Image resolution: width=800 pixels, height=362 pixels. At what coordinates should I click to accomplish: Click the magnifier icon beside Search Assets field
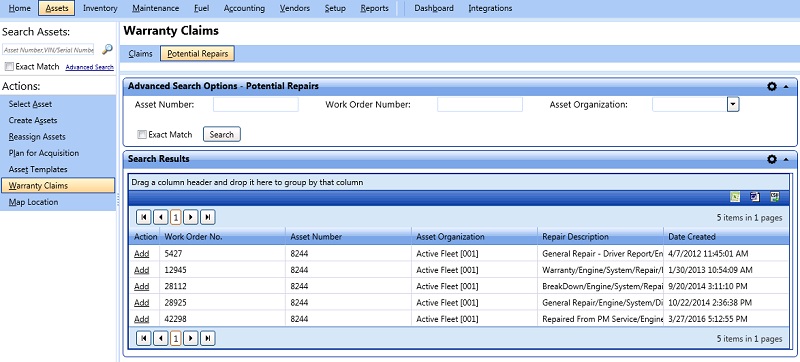[107, 49]
